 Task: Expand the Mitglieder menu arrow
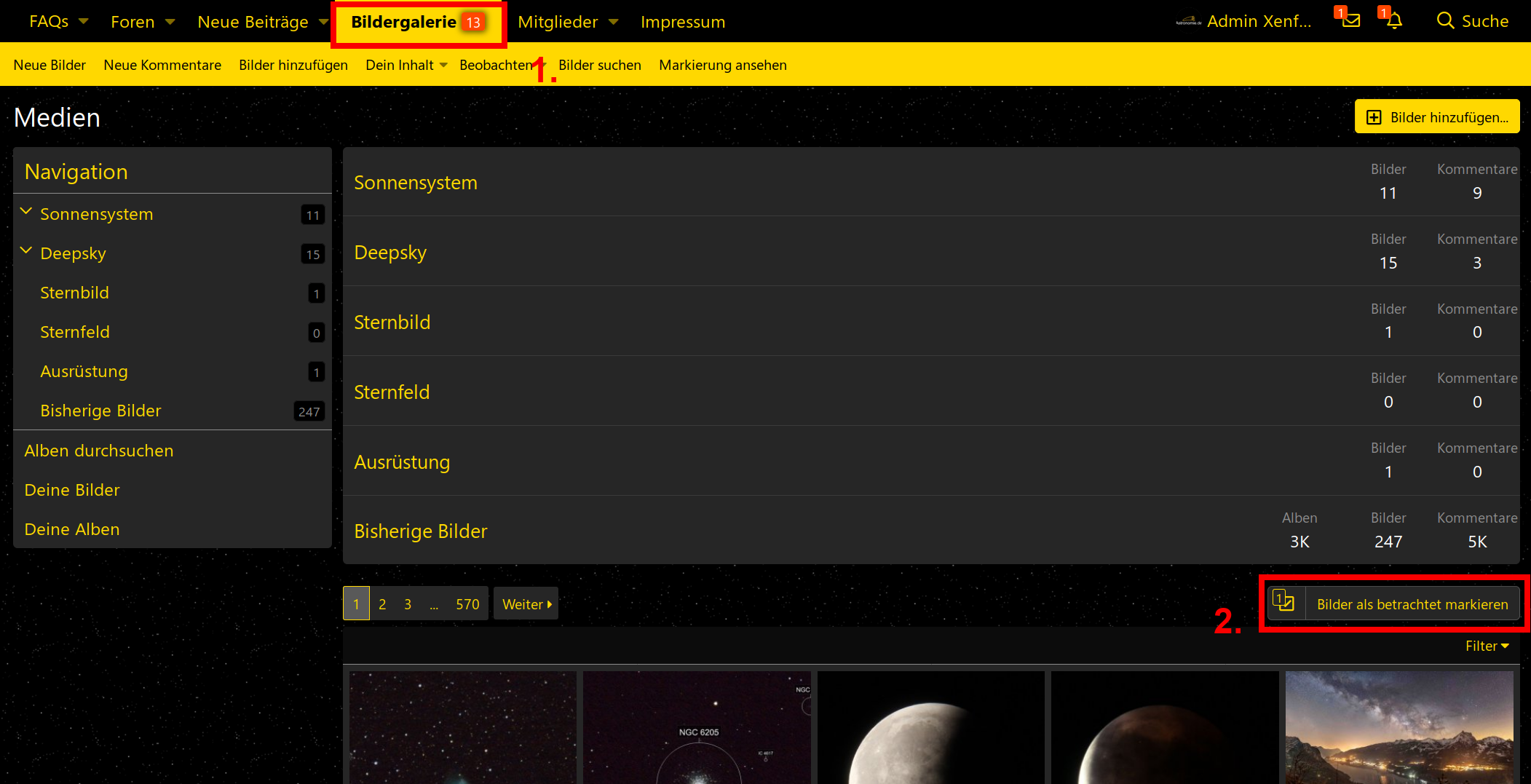(614, 21)
